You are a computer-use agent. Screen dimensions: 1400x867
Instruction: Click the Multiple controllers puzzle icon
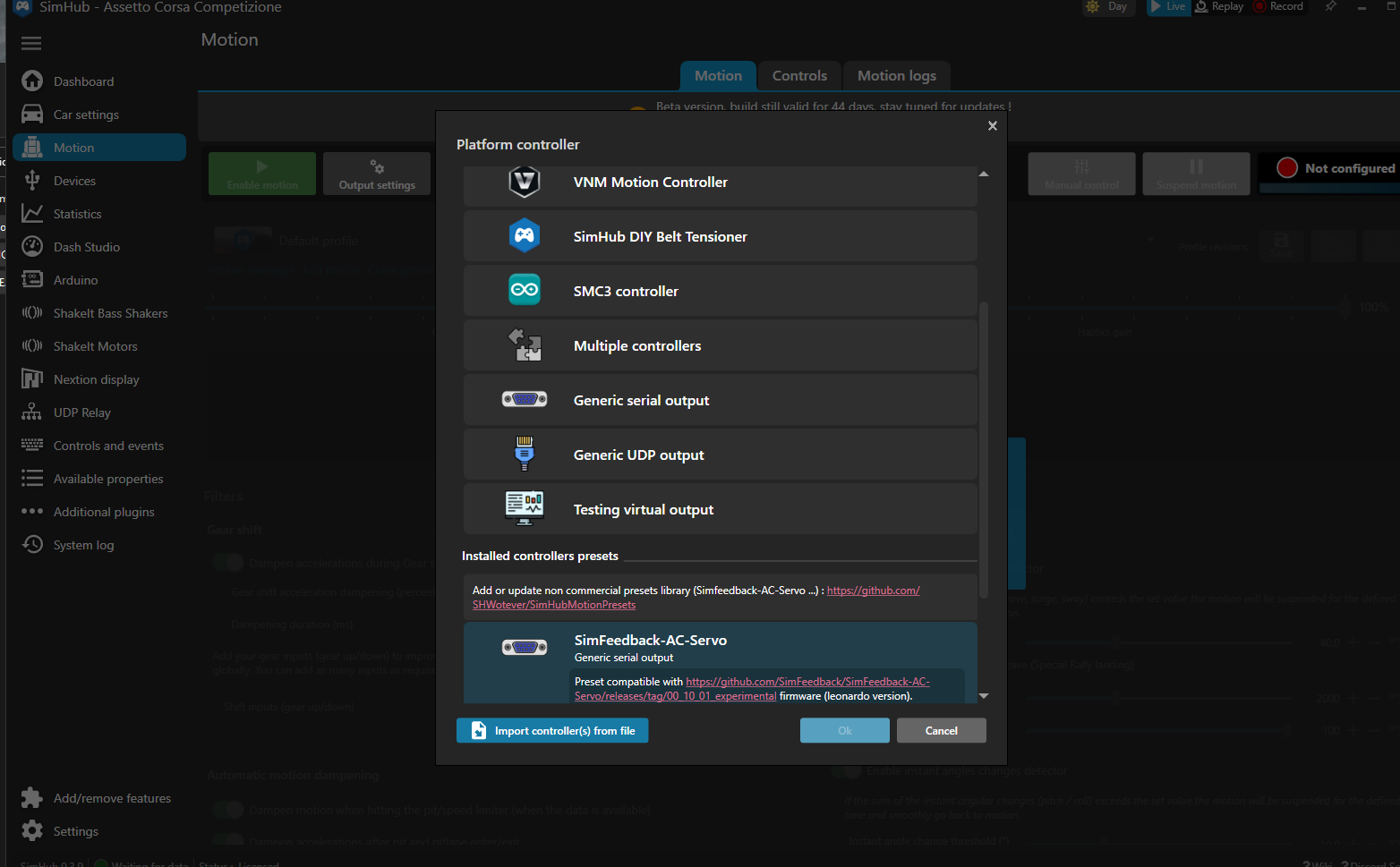point(525,345)
